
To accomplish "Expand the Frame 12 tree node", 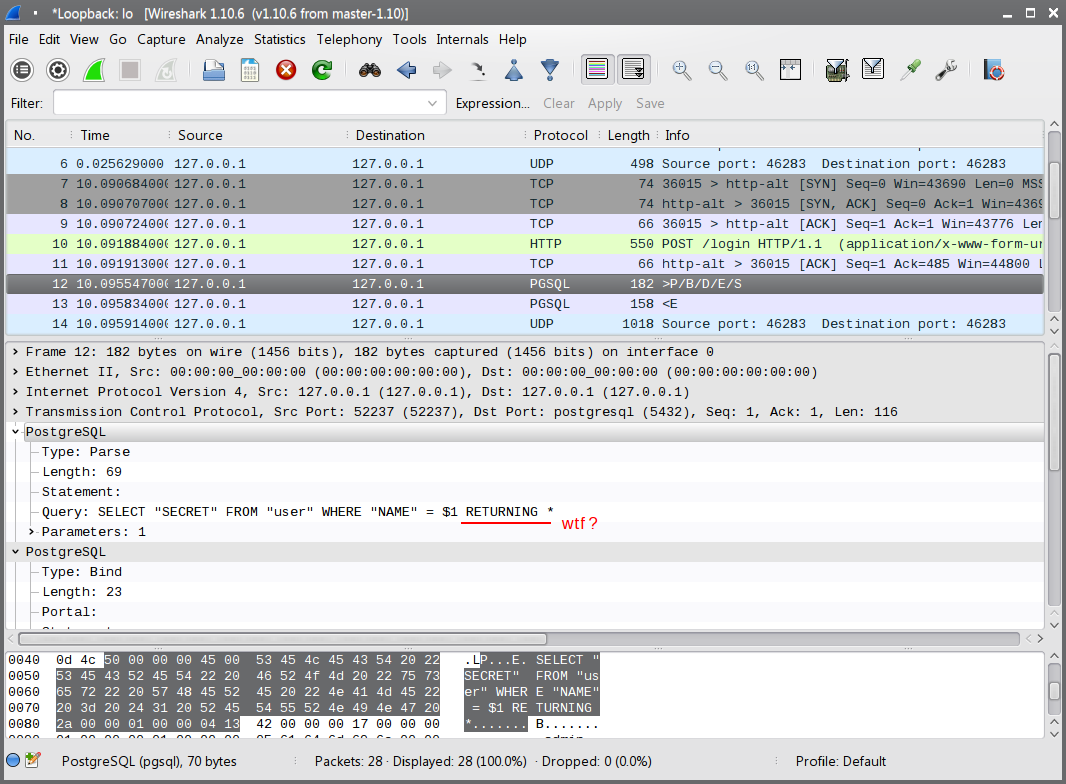I will [15, 352].
